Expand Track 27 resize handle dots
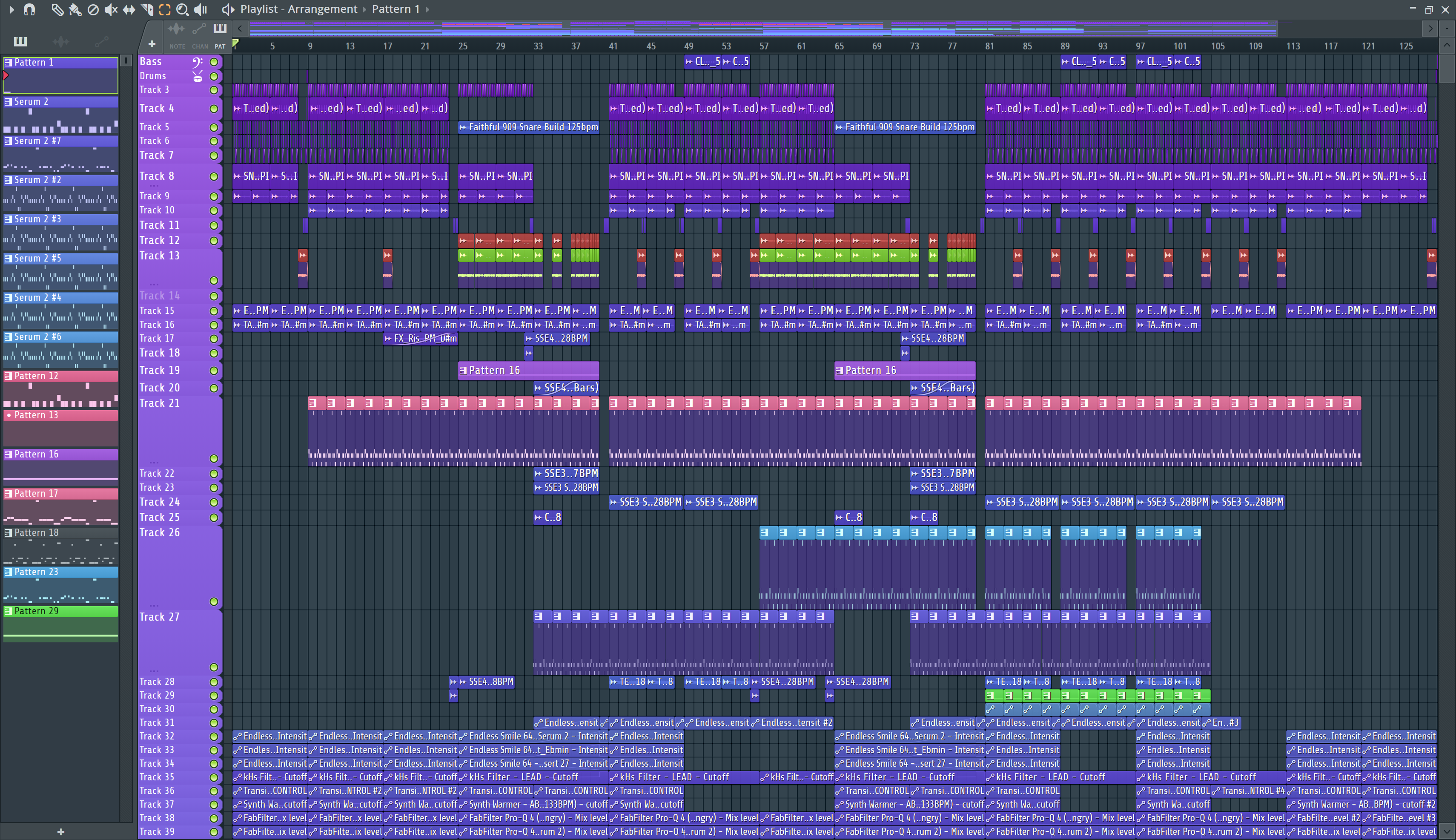This screenshot has width=1456, height=840. click(x=154, y=672)
